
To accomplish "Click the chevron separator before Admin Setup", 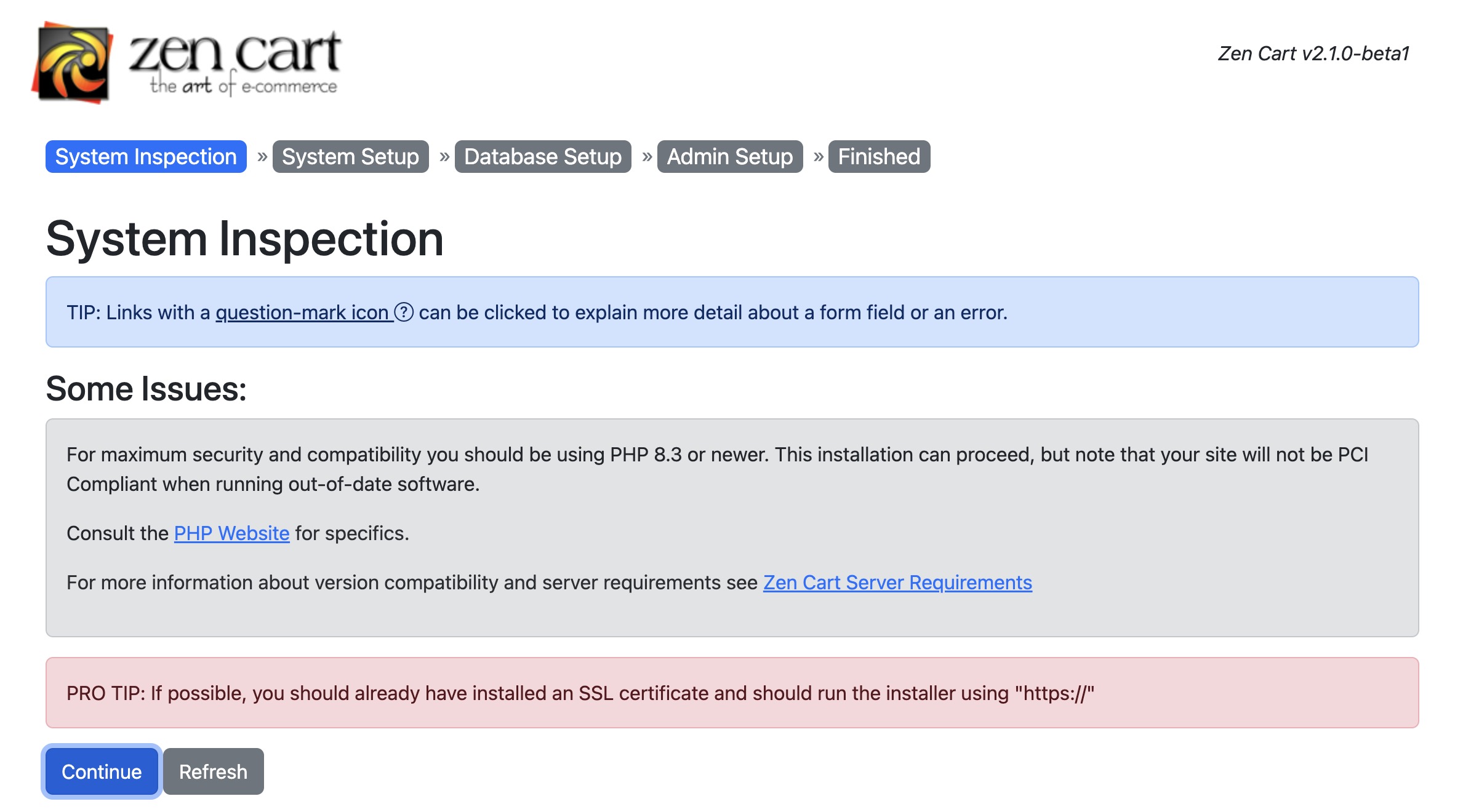I will pyautogui.click(x=647, y=156).
